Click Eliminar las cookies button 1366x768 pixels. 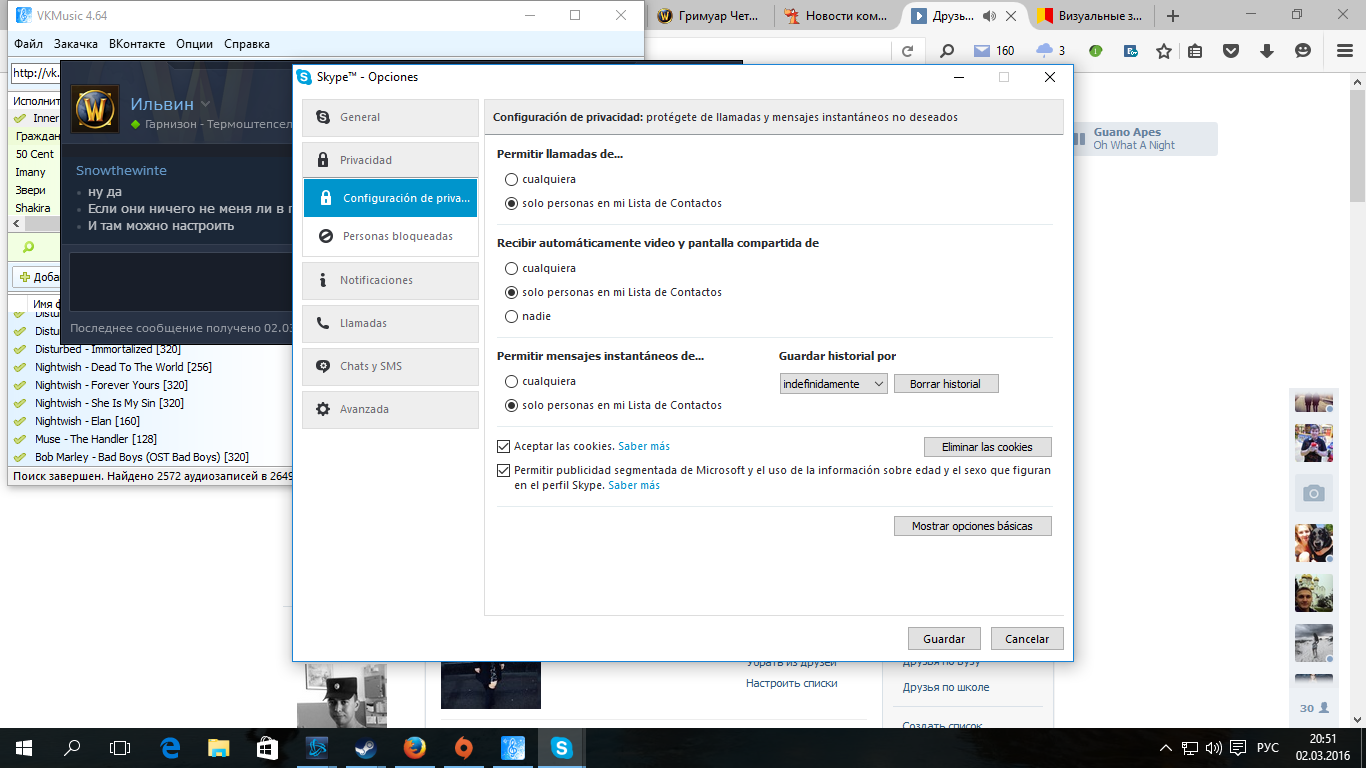[x=987, y=447]
